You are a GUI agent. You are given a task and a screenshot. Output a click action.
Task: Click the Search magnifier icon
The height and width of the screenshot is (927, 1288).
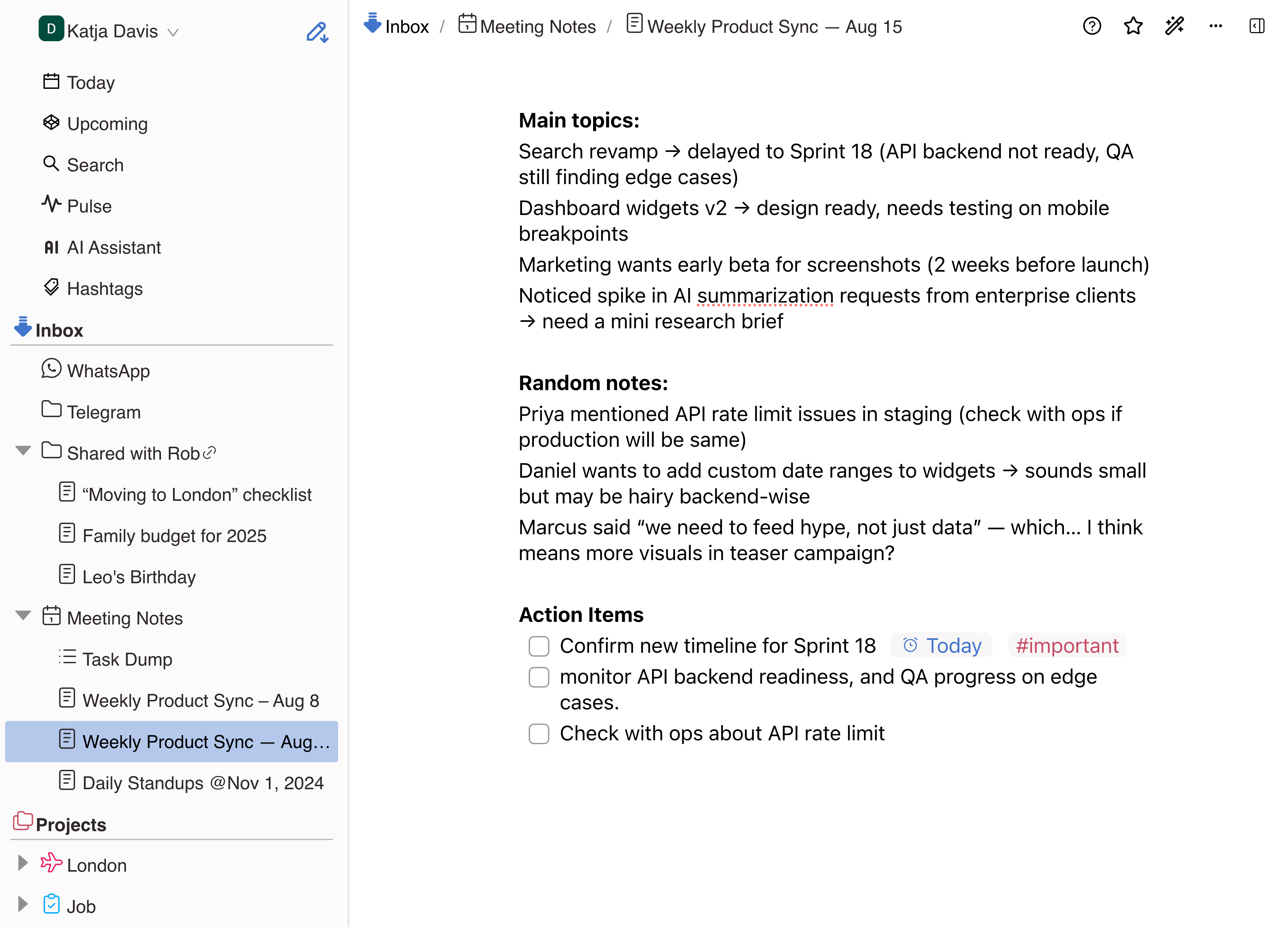[x=51, y=164]
